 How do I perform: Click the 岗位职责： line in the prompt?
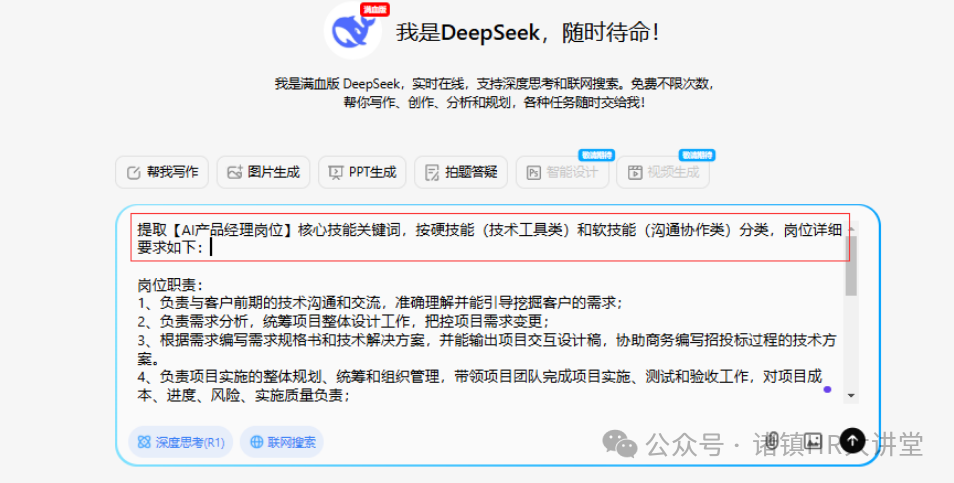click(170, 286)
